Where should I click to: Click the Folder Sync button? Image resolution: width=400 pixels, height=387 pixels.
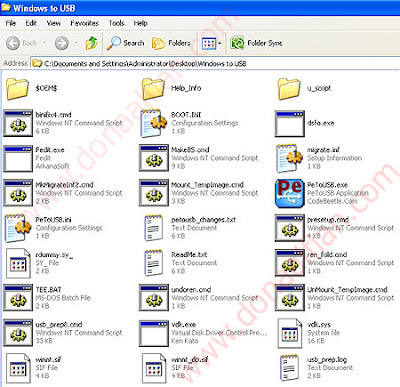pyautogui.click(x=256, y=43)
